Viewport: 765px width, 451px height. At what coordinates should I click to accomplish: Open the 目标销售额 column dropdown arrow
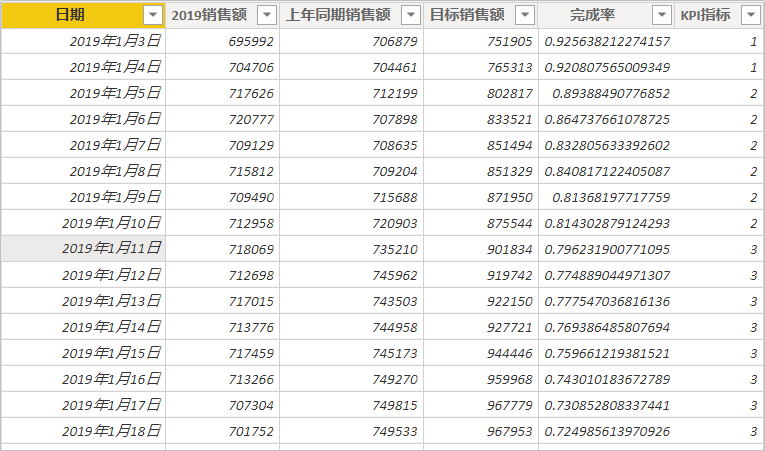click(525, 15)
